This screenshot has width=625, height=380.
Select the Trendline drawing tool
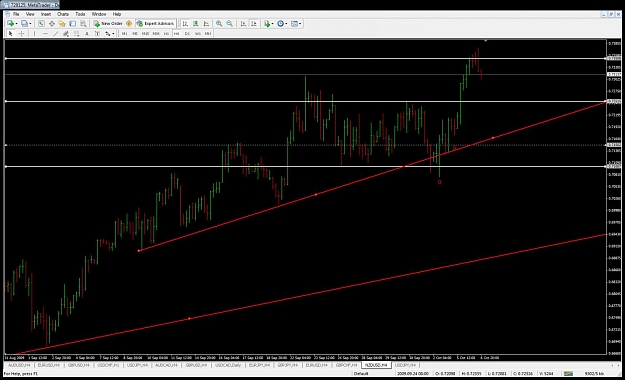pyautogui.click(x=55, y=33)
